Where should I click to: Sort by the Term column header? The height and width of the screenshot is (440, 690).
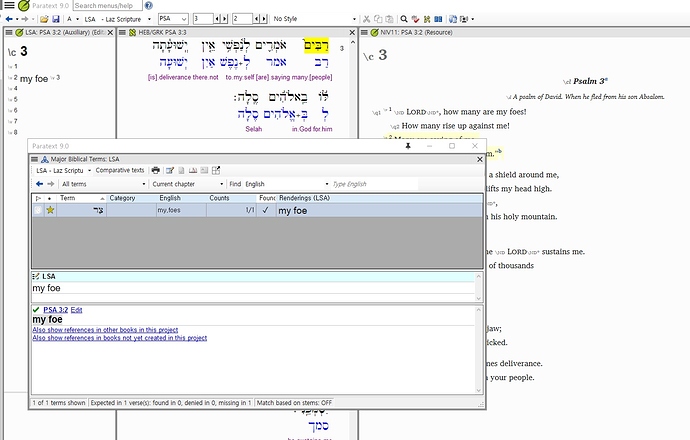[81, 198]
